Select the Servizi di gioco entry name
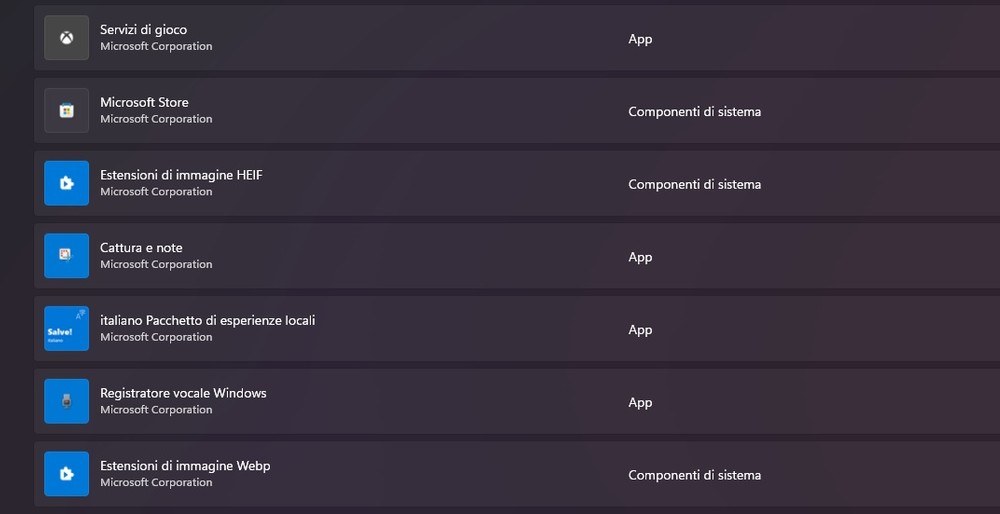This screenshot has height=514, width=1000. [x=143, y=30]
